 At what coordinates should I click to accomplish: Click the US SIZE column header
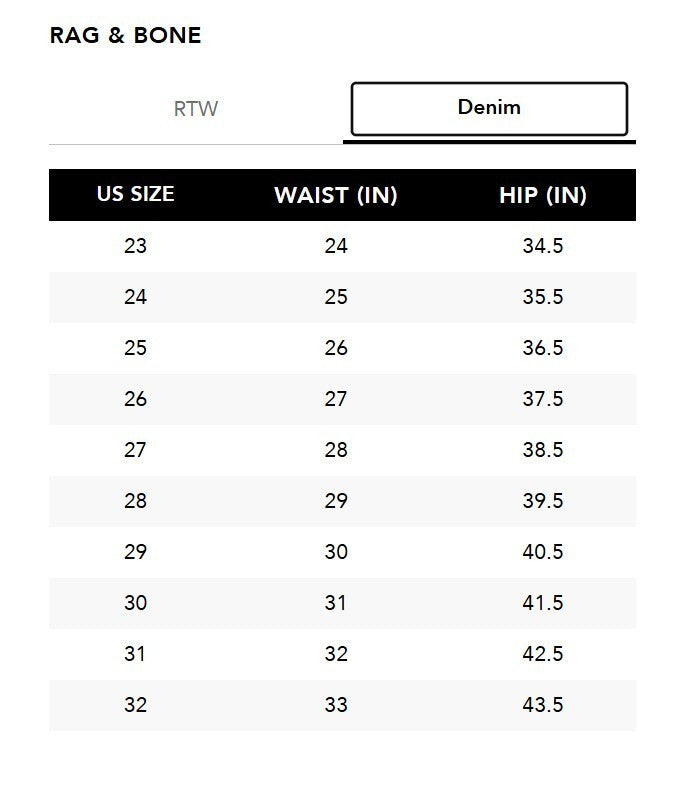tap(135, 194)
